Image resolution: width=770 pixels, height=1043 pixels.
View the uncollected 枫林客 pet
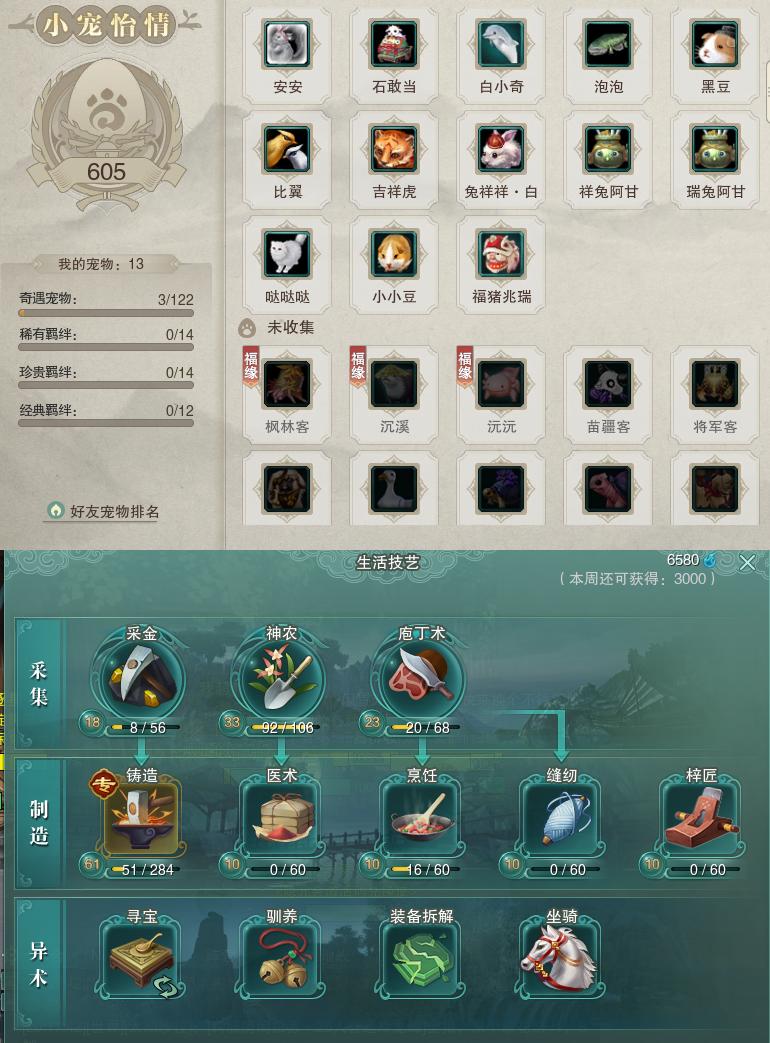(287, 384)
